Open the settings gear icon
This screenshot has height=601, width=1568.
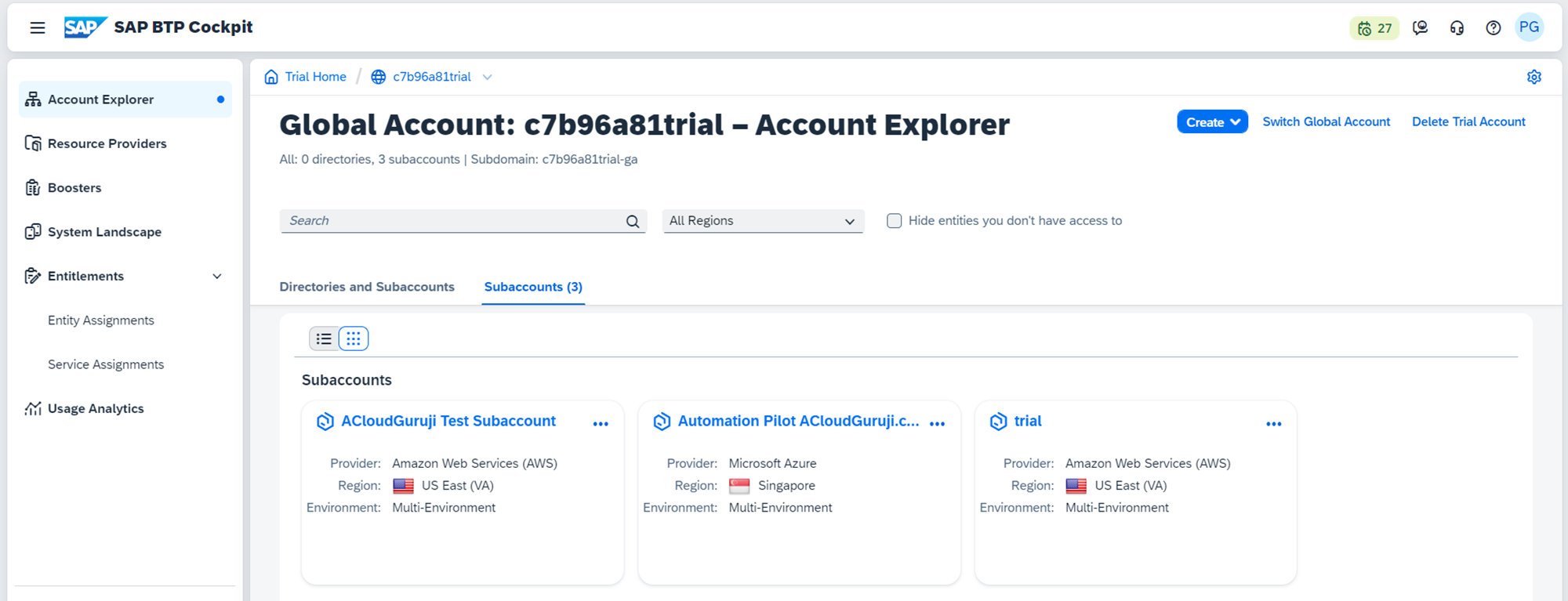(1534, 77)
